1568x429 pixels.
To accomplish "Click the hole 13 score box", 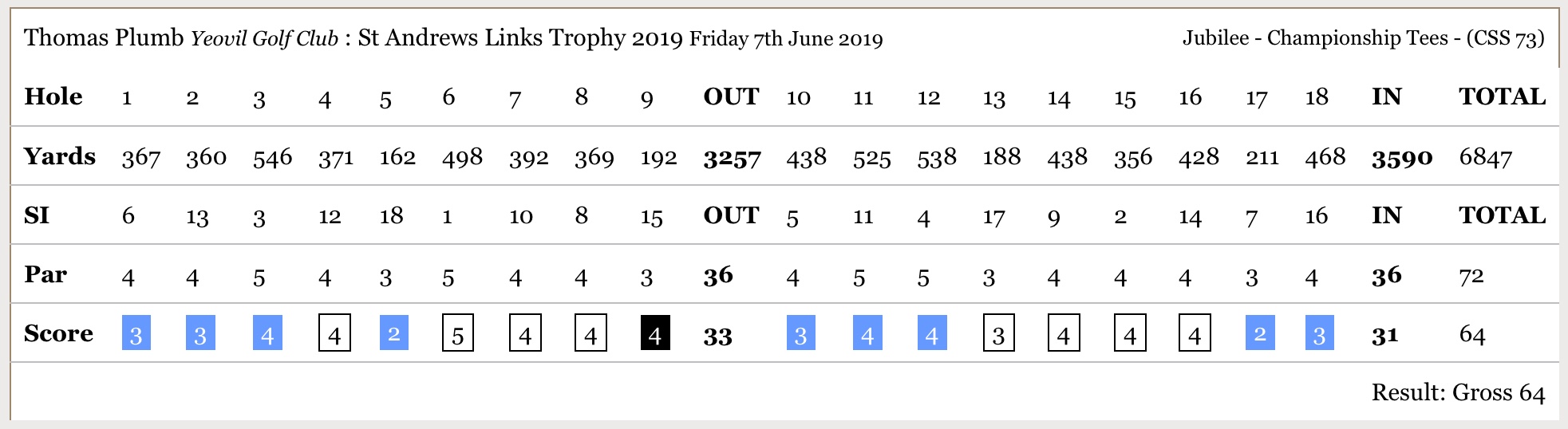I will 999,333.
